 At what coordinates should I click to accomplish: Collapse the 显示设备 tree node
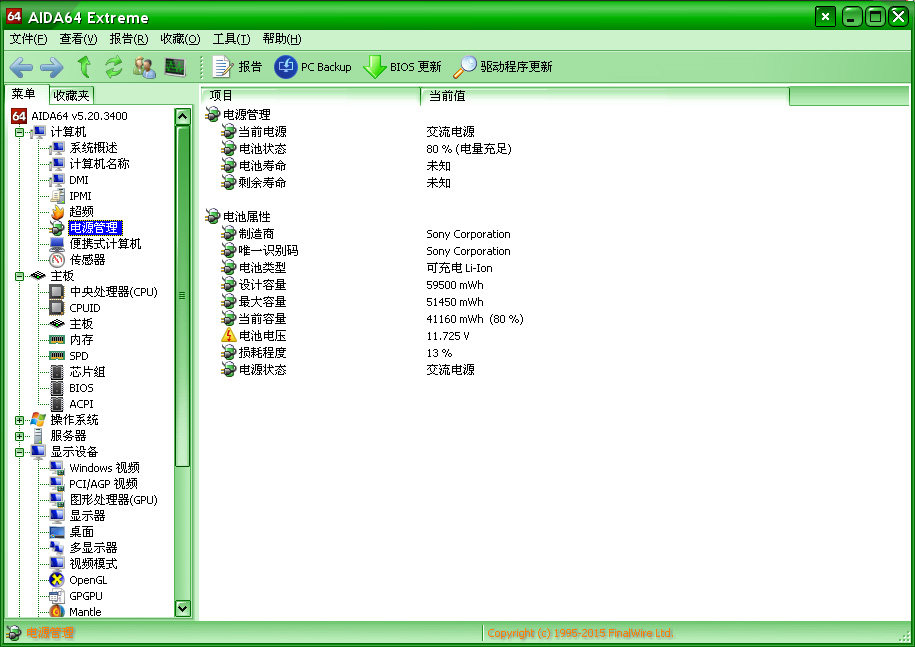19,452
